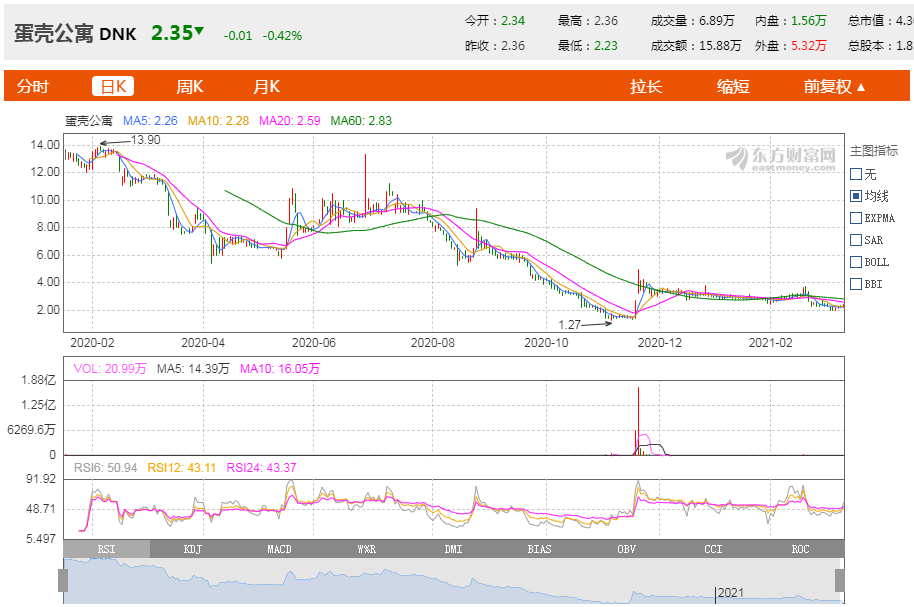
Task: Enable the EXPMA indicator checkbox
Action: [x=856, y=218]
